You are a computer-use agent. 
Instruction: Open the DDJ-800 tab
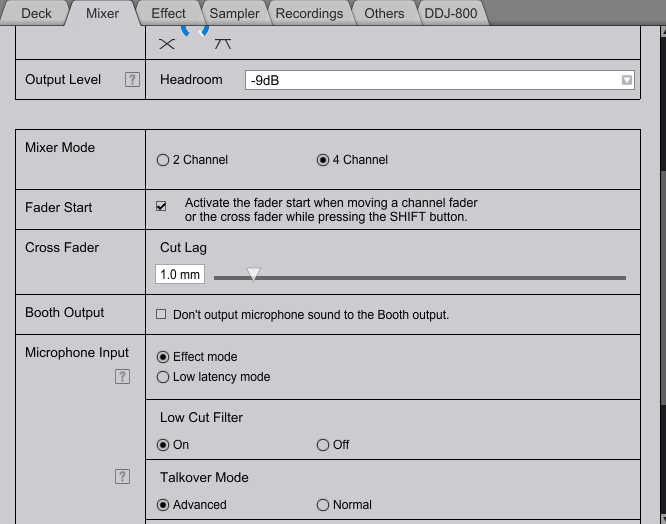(451, 13)
